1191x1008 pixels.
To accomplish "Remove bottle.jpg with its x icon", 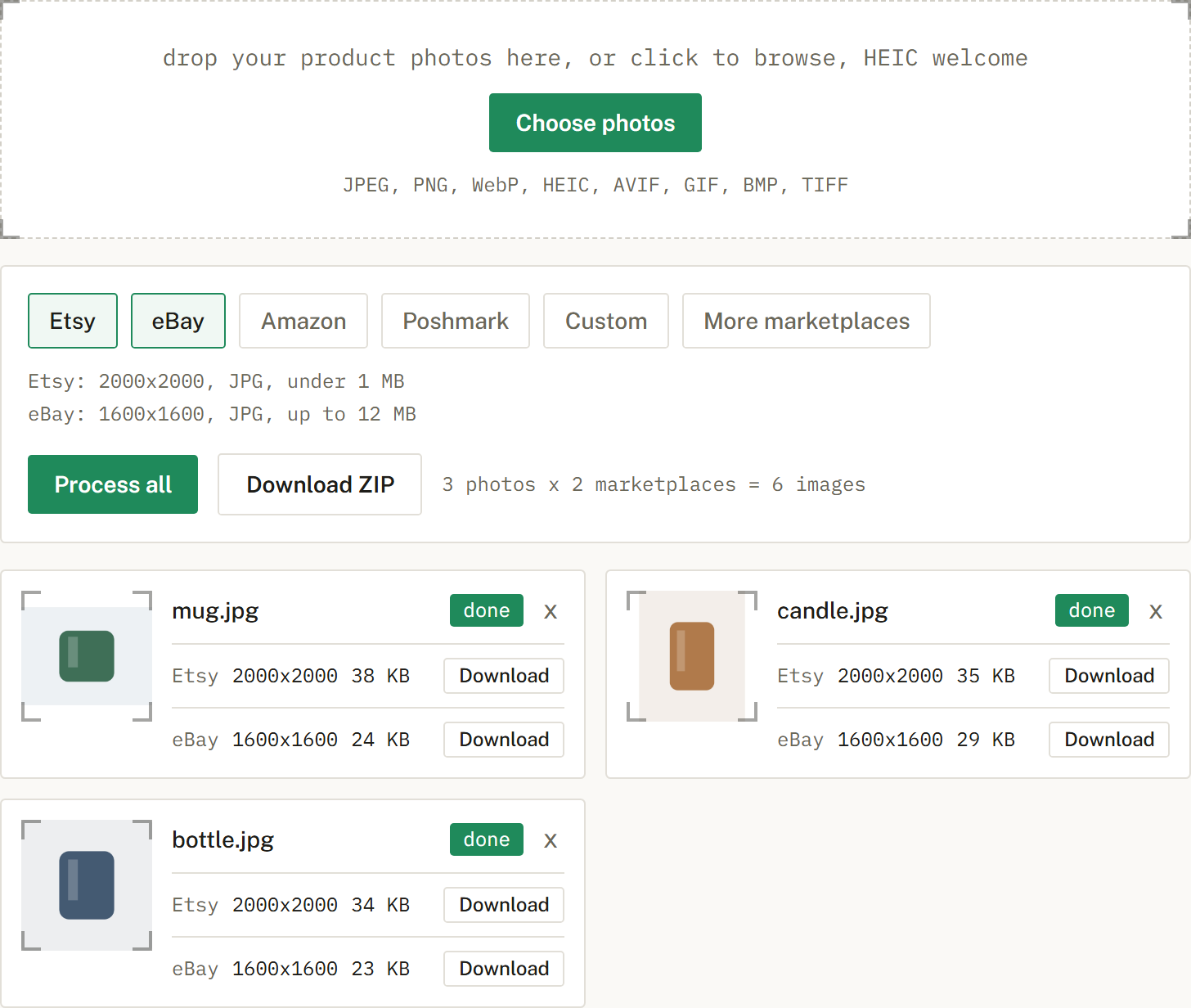I will click(551, 840).
